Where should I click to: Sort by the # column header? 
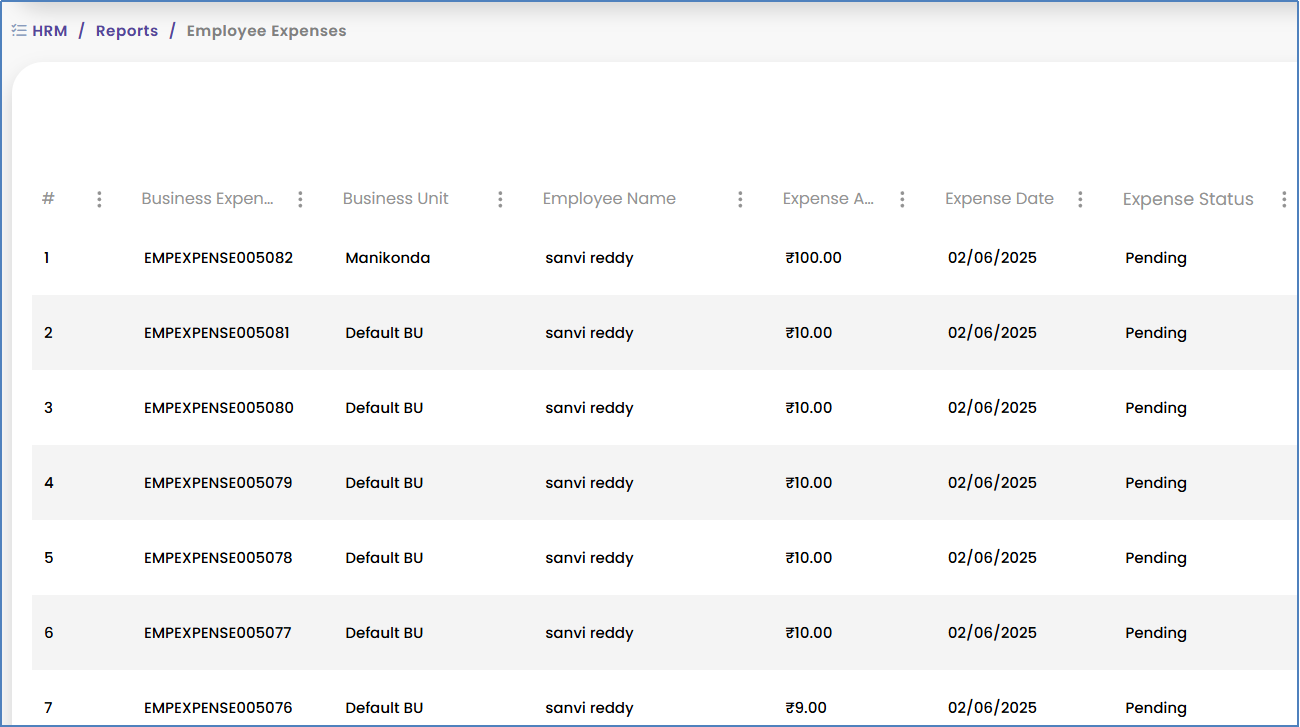pos(48,199)
